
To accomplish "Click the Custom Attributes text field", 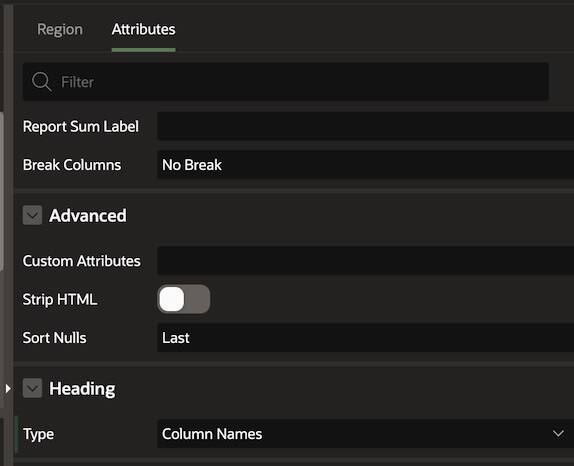I will (x=365, y=261).
